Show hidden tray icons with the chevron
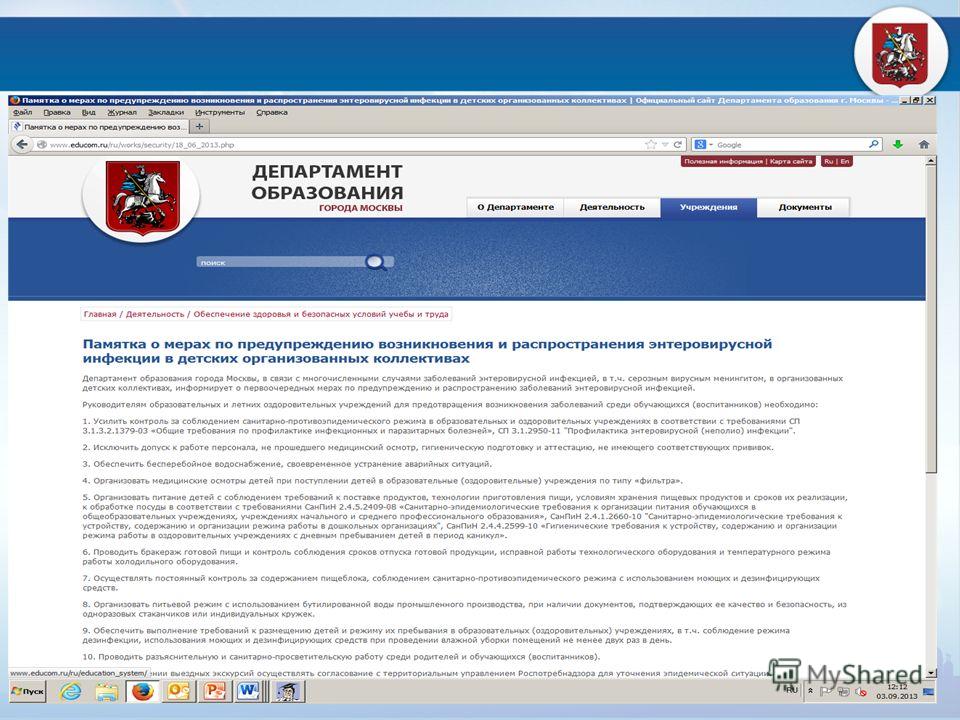 [x=810, y=691]
